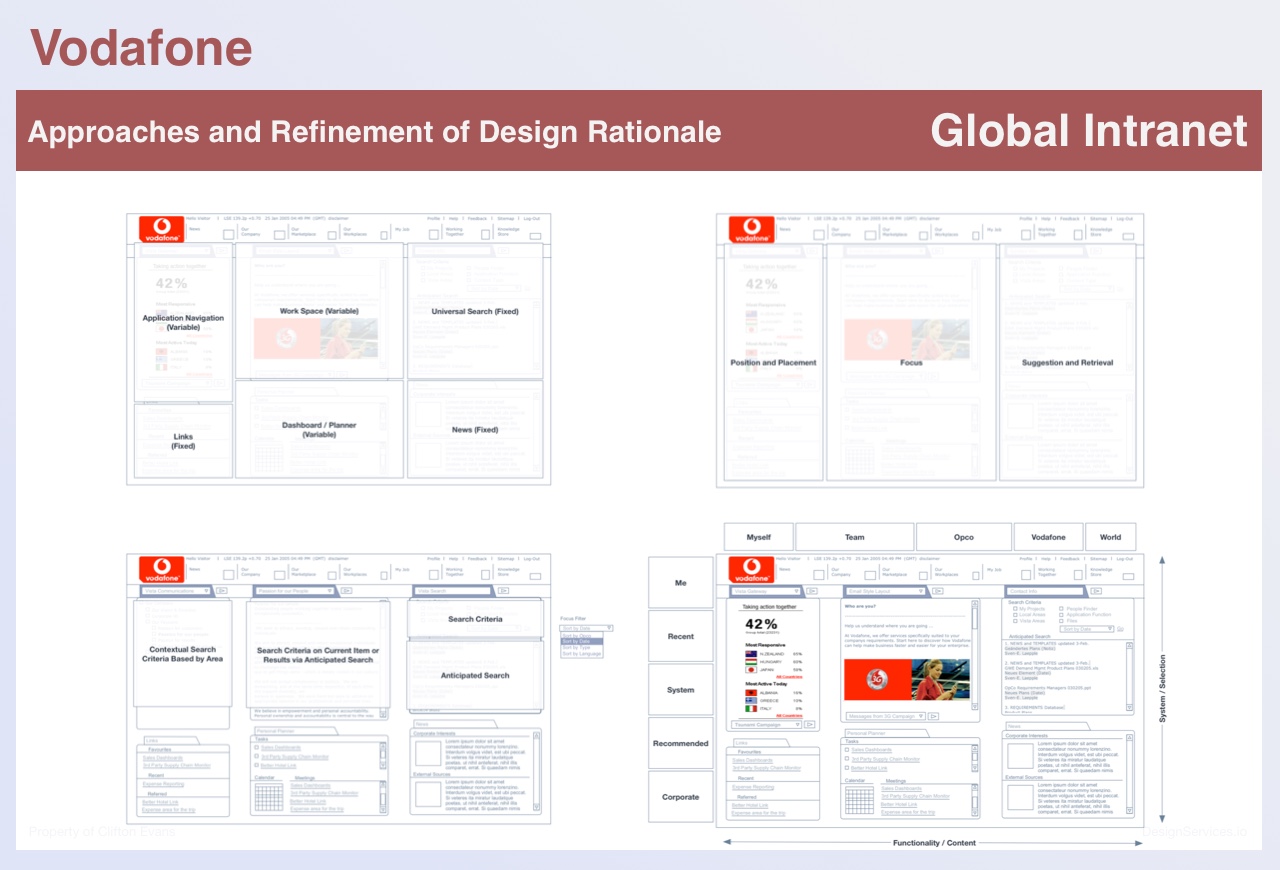The width and height of the screenshot is (1280, 870).
Task: Open the Focus Filter sort dropdown
Action: (586, 628)
